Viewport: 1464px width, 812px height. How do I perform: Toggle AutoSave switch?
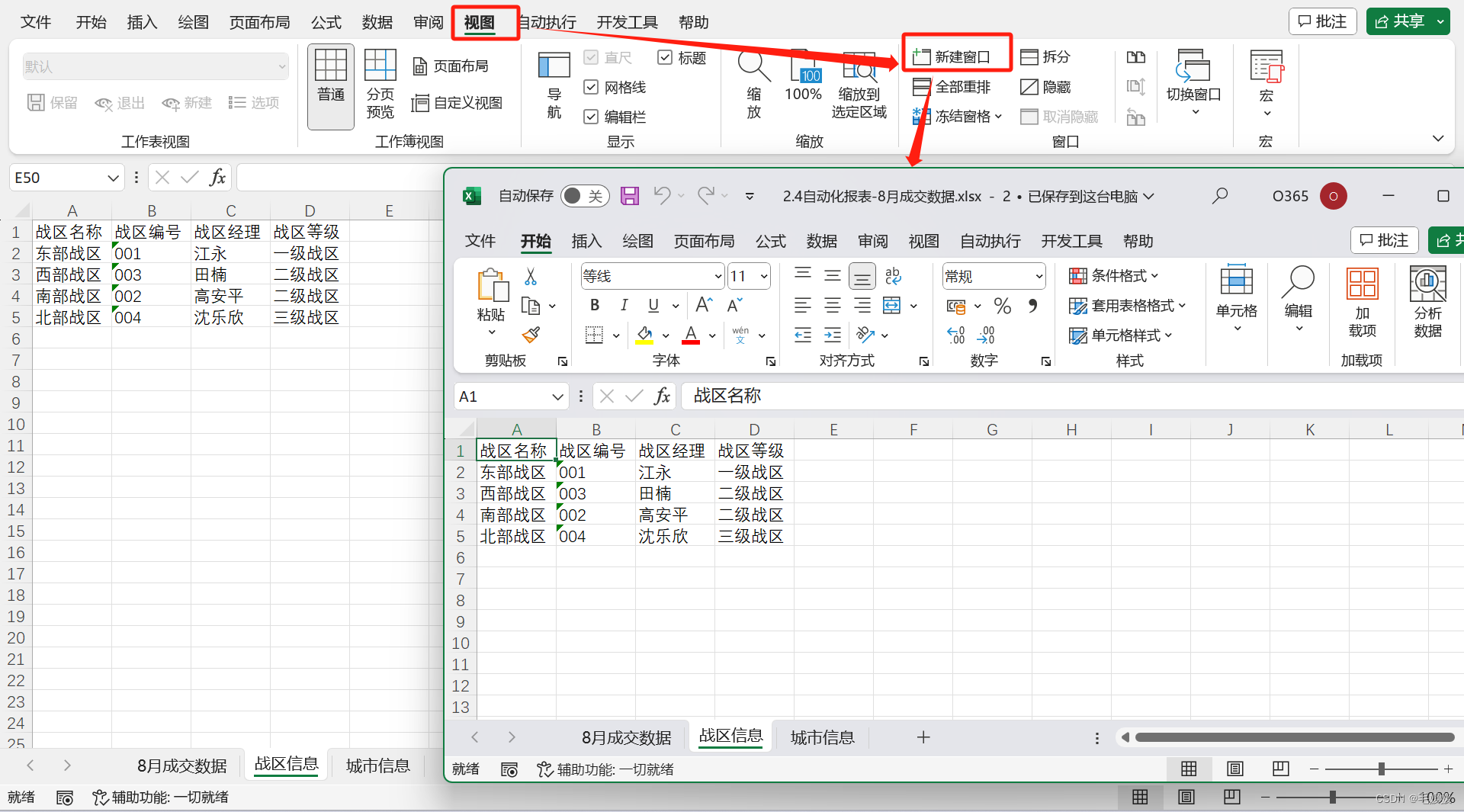[x=585, y=196]
